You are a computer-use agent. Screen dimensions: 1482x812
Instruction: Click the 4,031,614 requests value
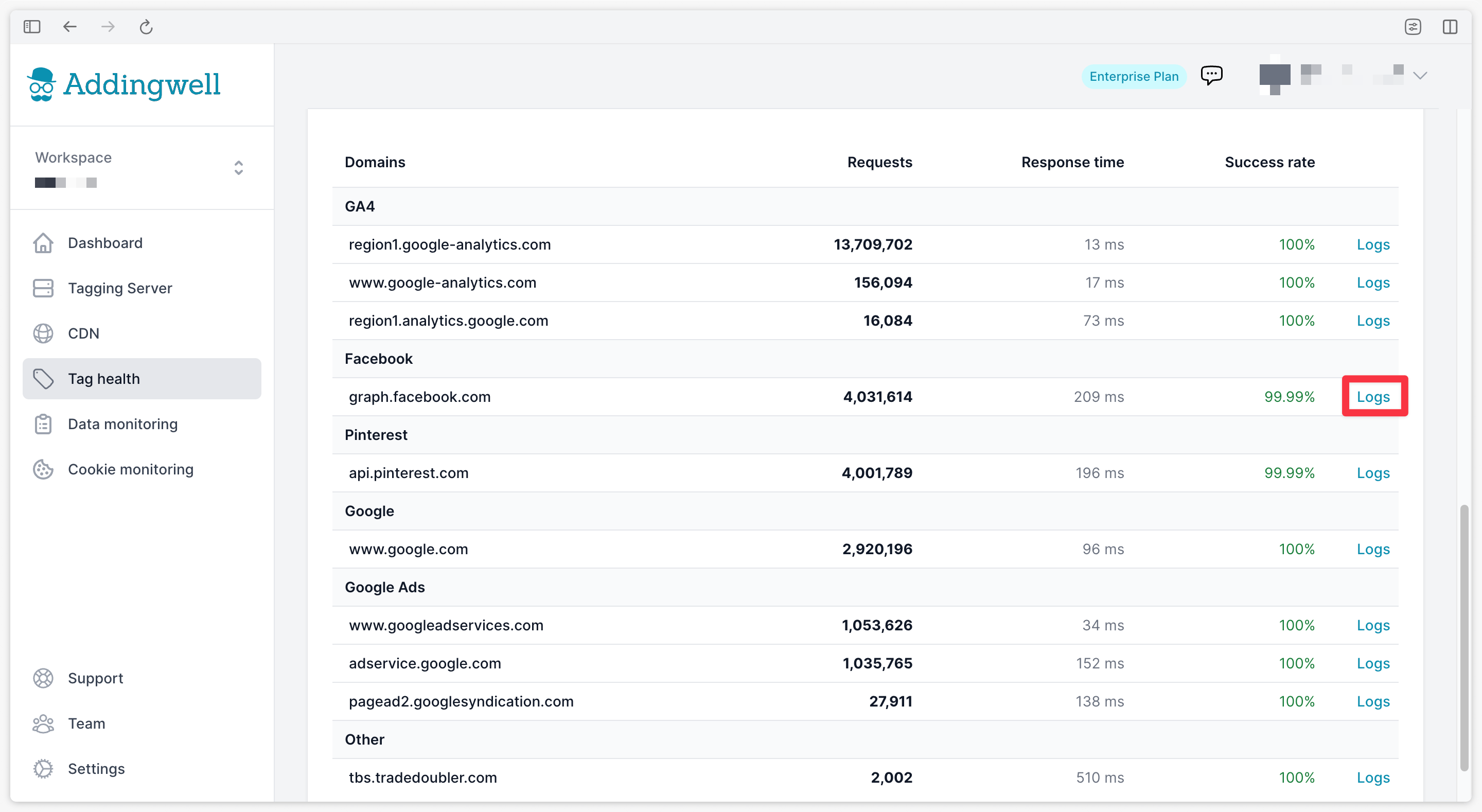point(877,397)
